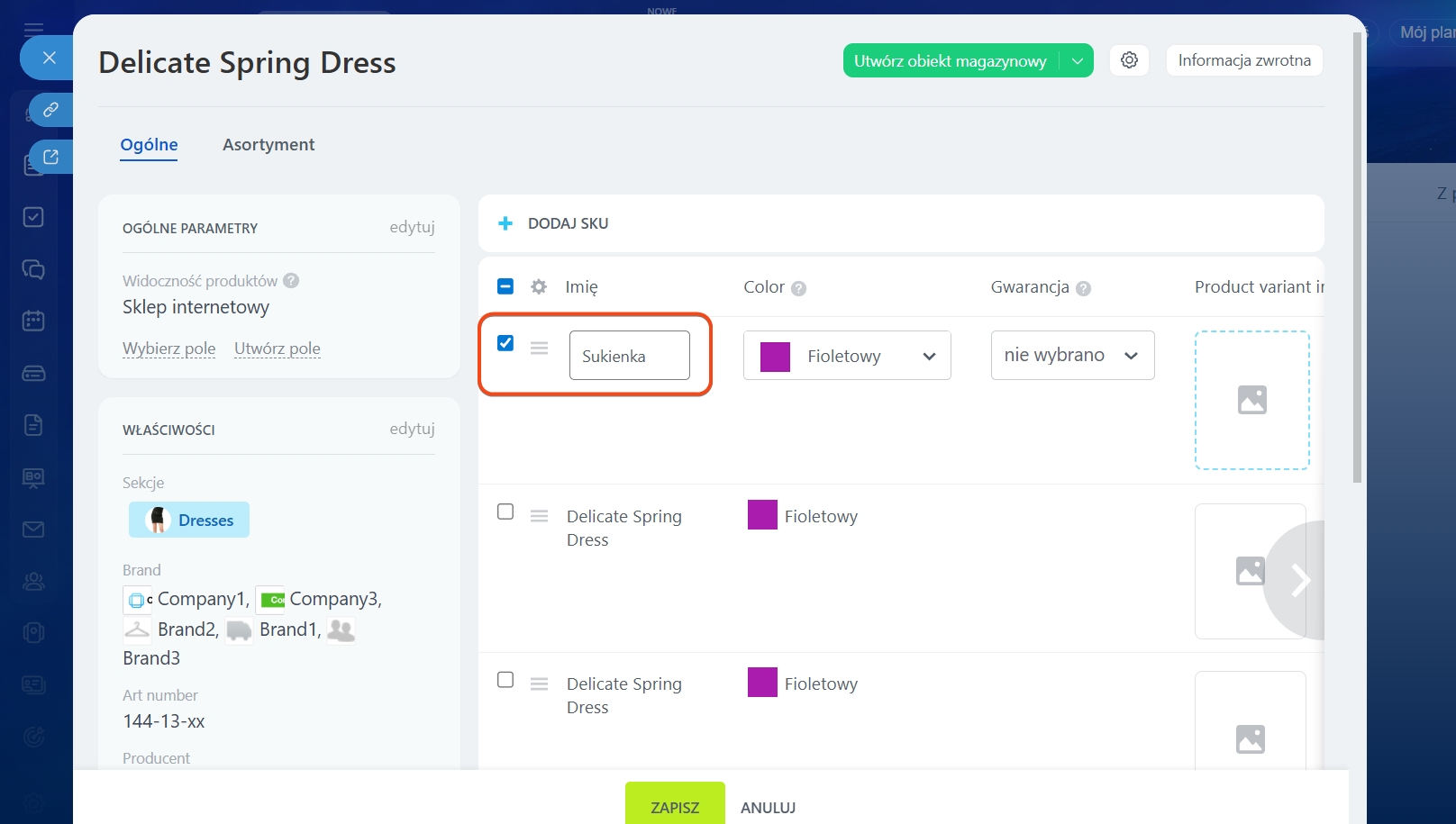Screen dimensions: 1456x824
Task: Select the Ogólne tab
Action: coord(149,145)
